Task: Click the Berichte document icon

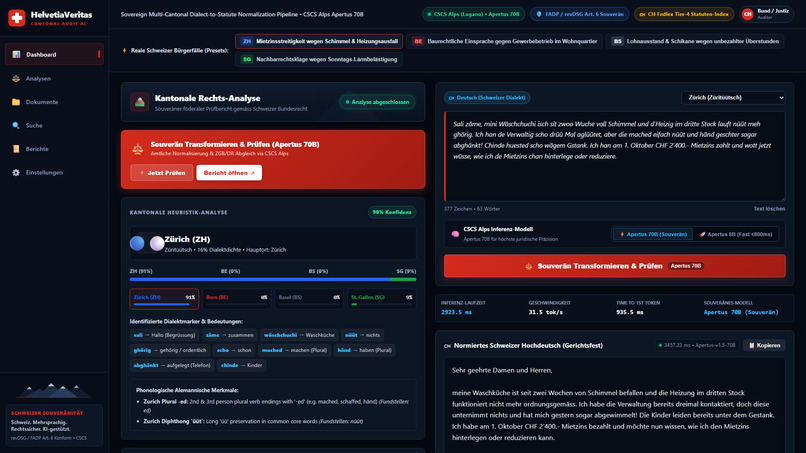Action: (x=16, y=149)
